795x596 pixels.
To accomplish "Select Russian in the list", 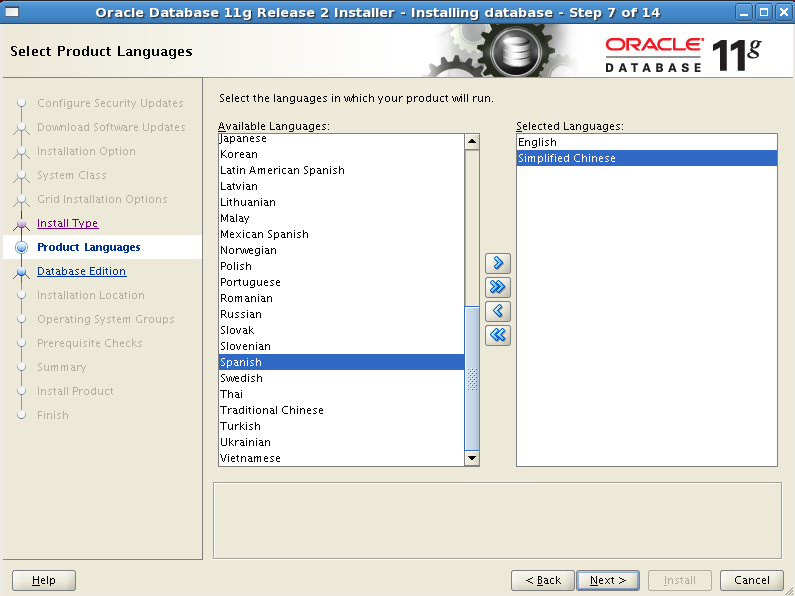I will coord(341,314).
